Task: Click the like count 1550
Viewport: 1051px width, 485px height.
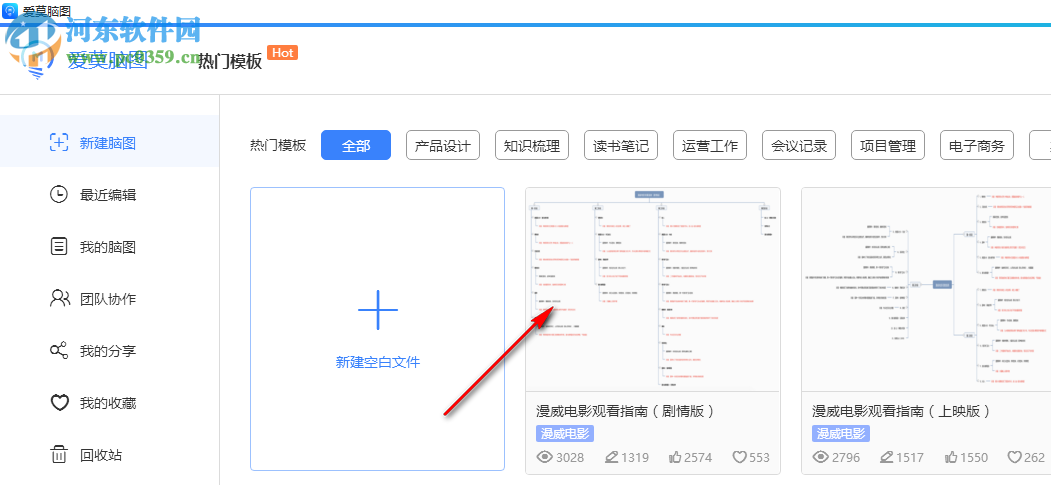Action: tap(975, 458)
